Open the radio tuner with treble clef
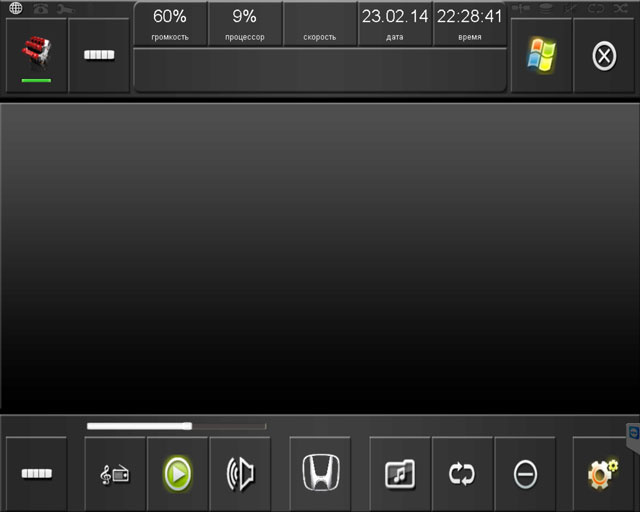This screenshot has width=640, height=512. tap(115, 474)
